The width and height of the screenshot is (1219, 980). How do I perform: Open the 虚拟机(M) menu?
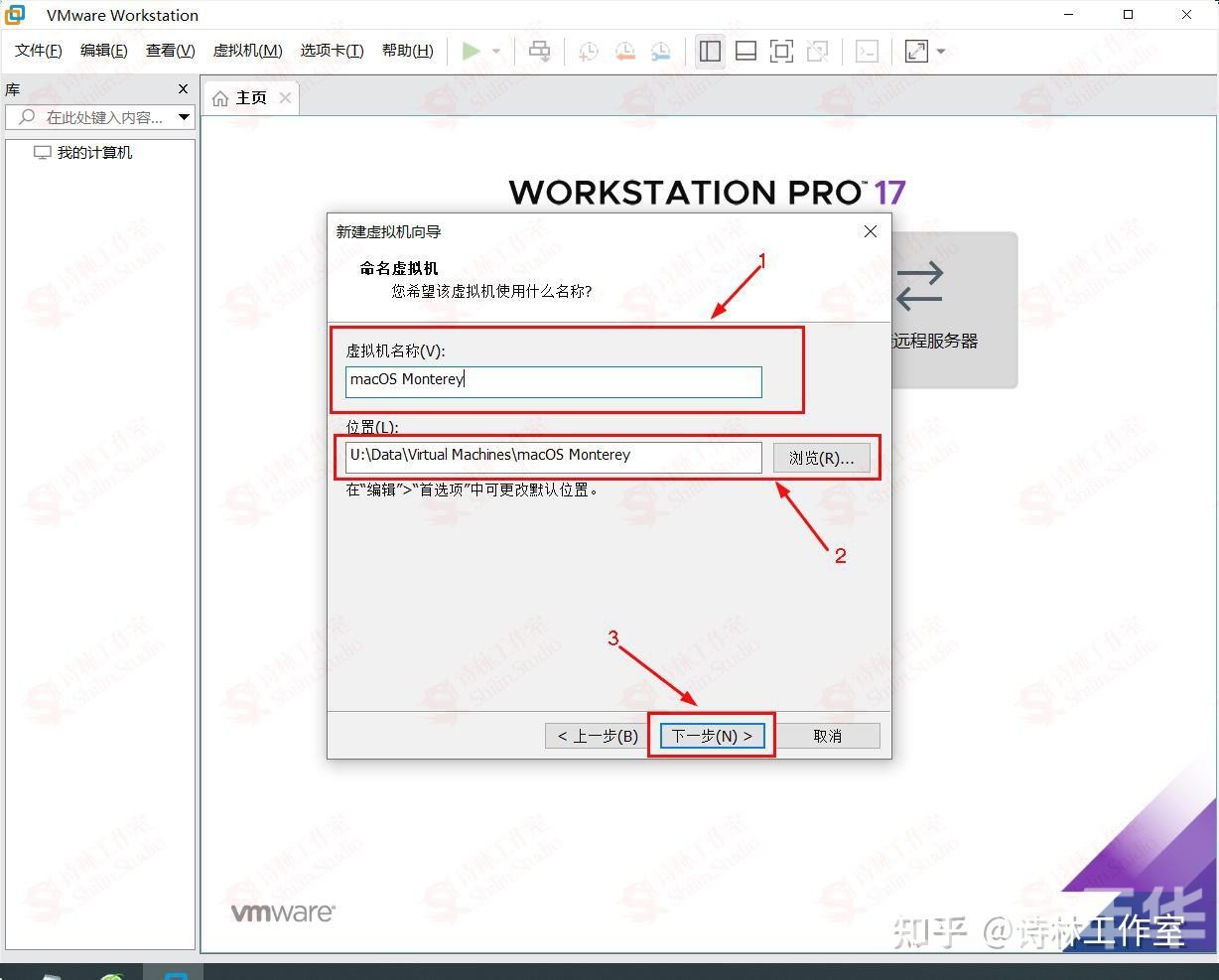[x=247, y=51]
